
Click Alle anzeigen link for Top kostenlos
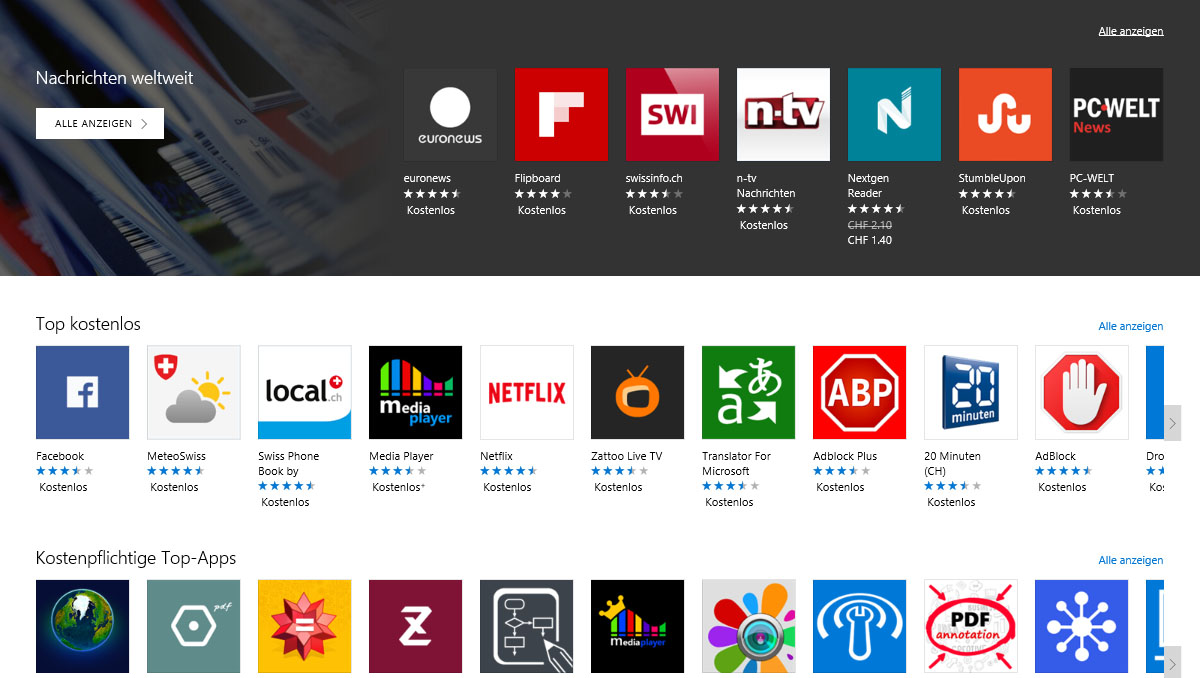pyautogui.click(x=1131, y=326)
